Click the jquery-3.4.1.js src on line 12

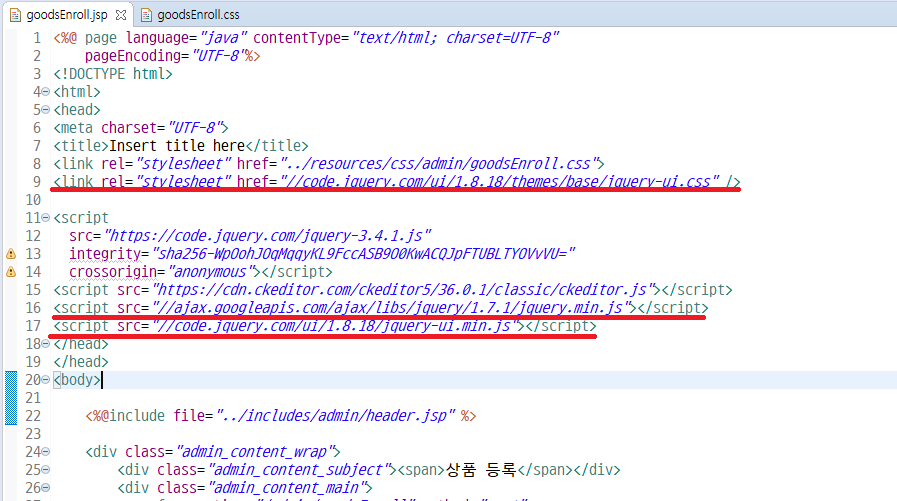267,236
